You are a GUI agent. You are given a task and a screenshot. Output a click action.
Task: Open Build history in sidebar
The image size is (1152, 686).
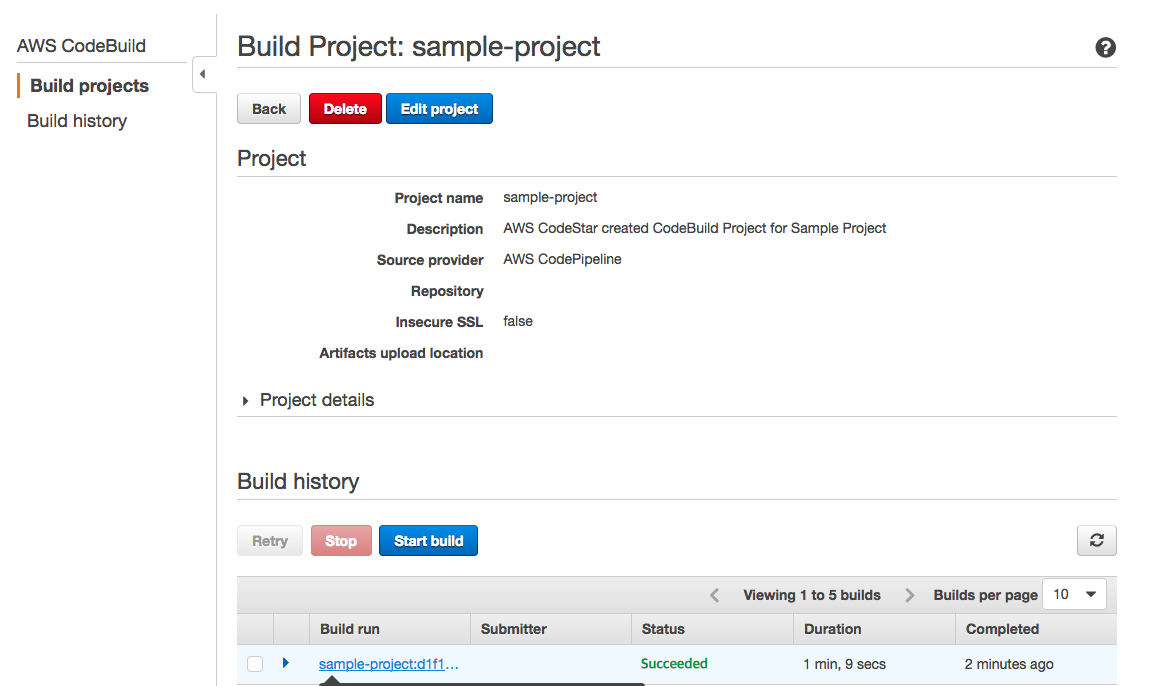(77, 121)
